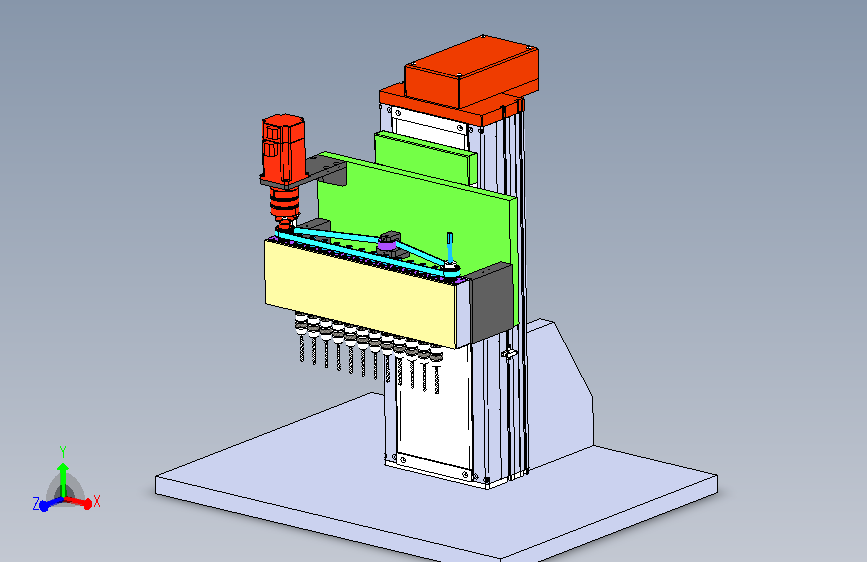This screenshot has height=562, width=867.
Task: Select the cyan upright pin near belt end
Action: click(x=450, y=247)
